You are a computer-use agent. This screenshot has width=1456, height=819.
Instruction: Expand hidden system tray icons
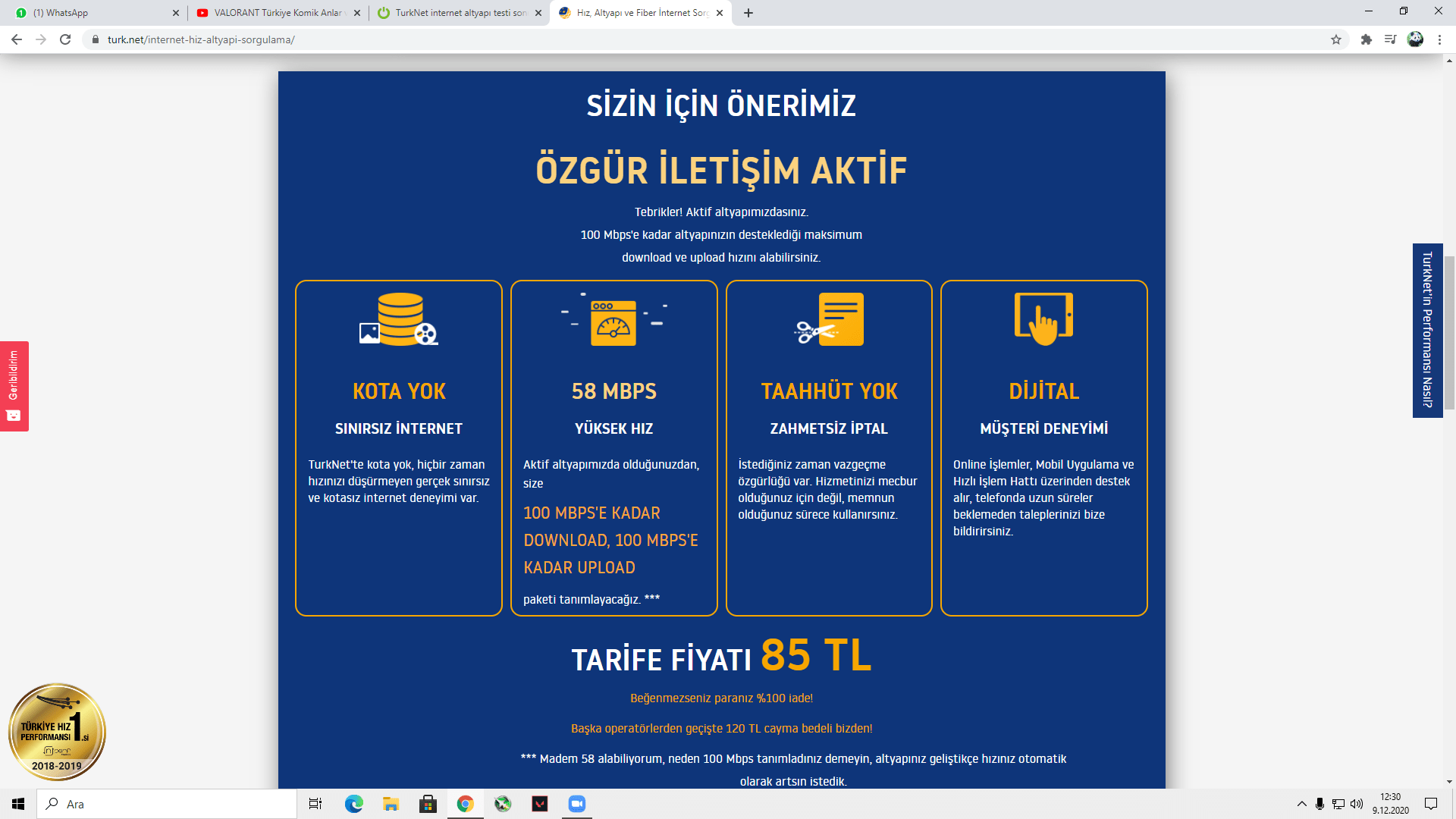[x=1301, y=804]
